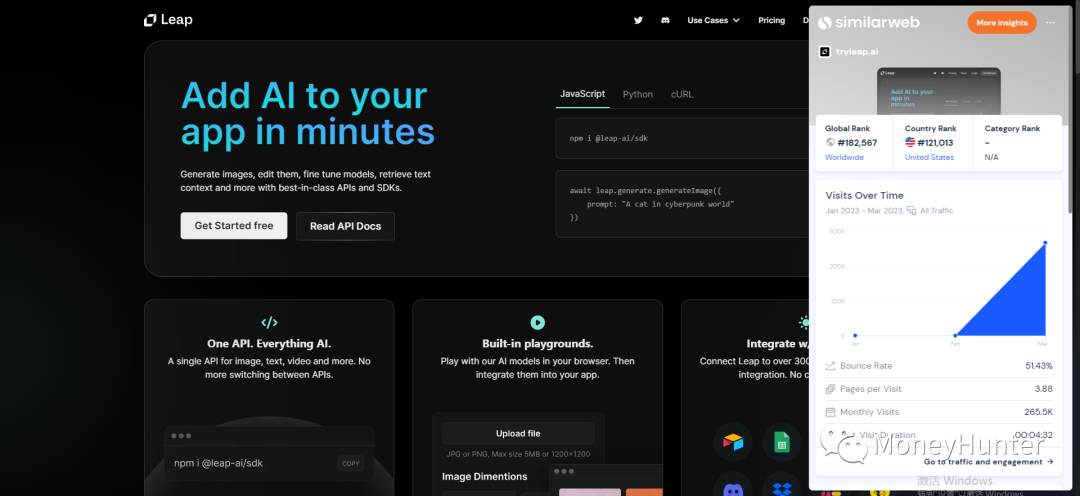Switch to the cURL code tab
Screen dimensions: 1080x496
click(x=682, y=94)
